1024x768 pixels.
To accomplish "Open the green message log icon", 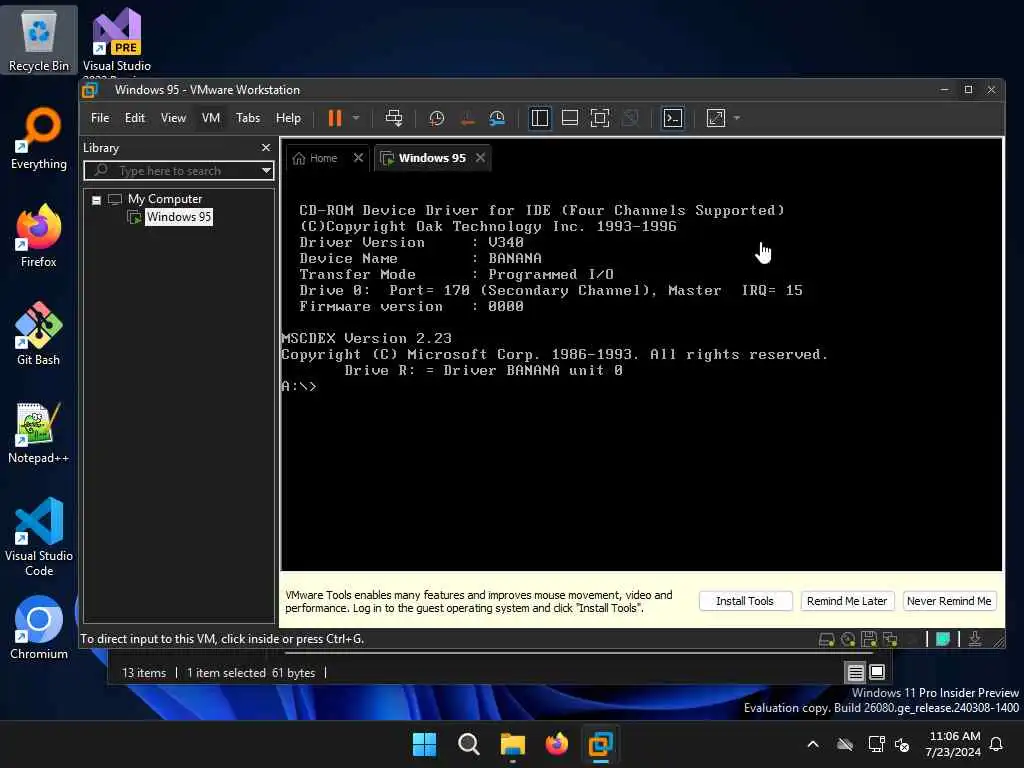I will click(x=942, y=639).
